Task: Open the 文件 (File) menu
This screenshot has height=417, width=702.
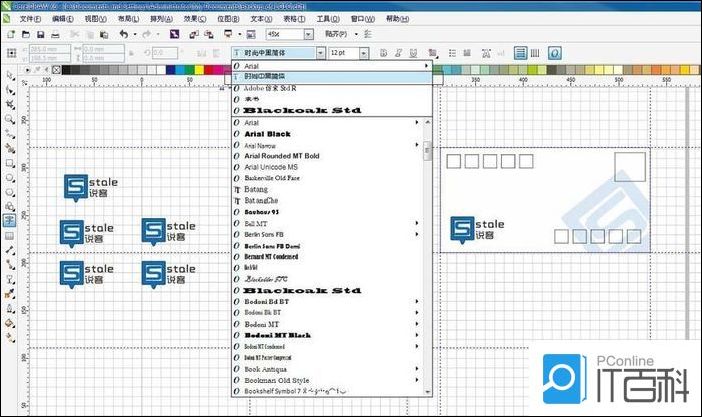Action: (x=30, y=19)
